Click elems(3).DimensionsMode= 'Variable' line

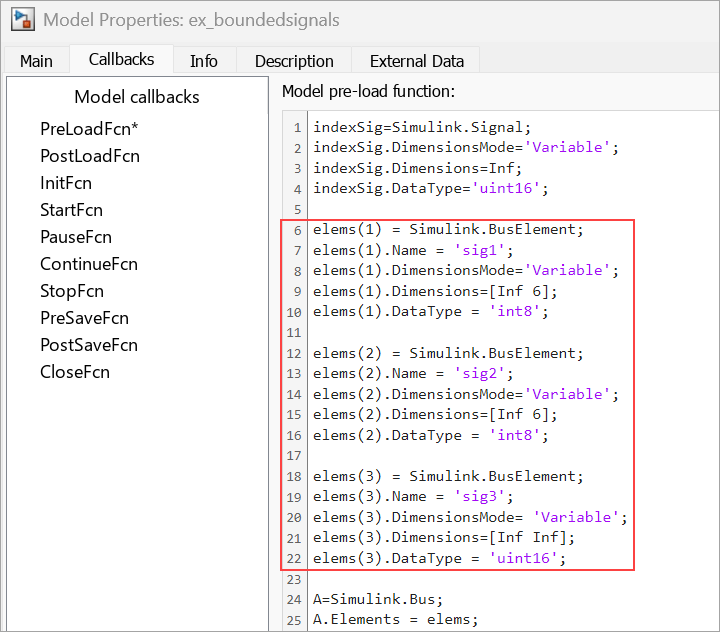tap(470, 517)
